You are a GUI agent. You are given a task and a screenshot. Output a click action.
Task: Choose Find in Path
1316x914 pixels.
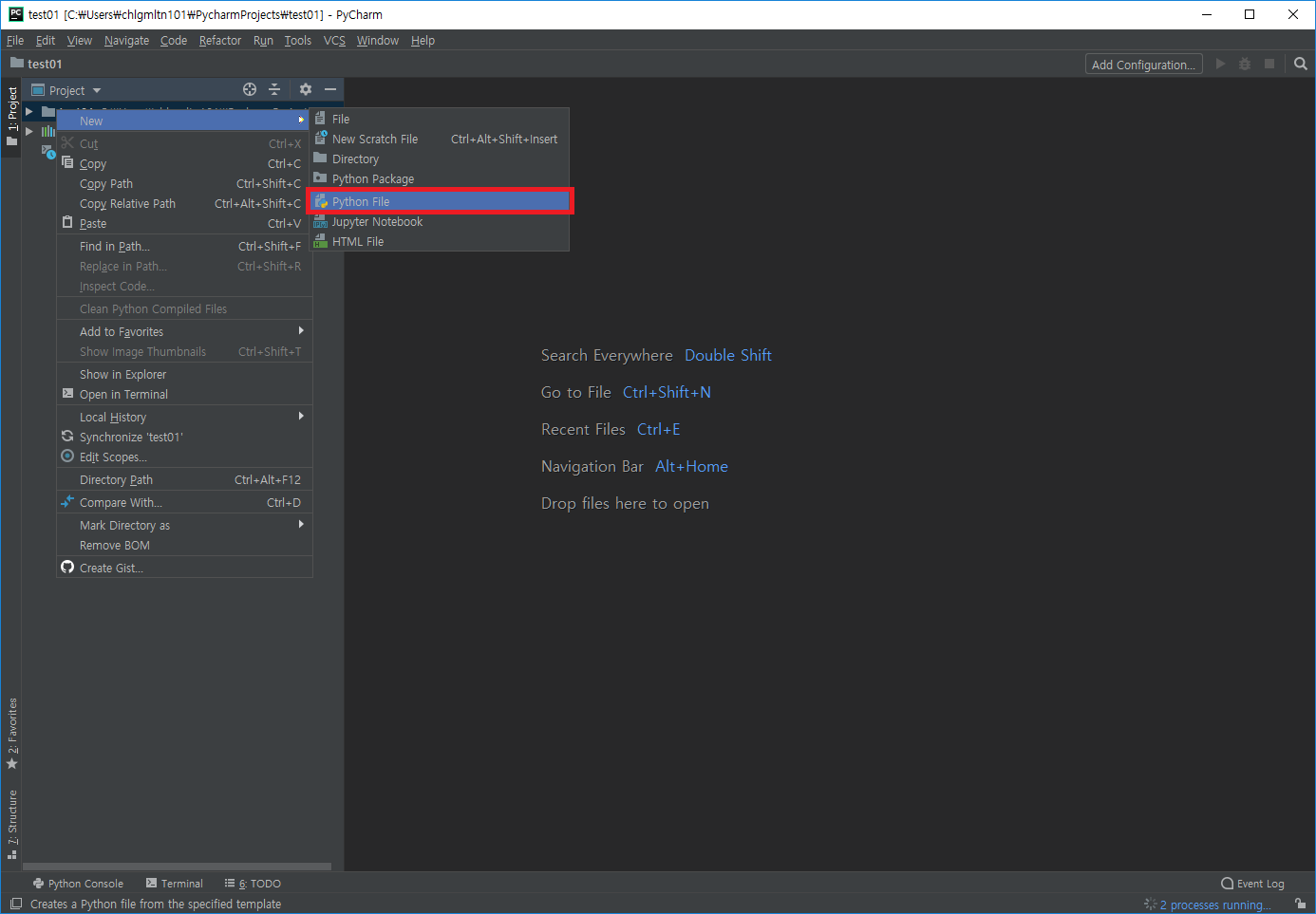click(x=185, y=246)
